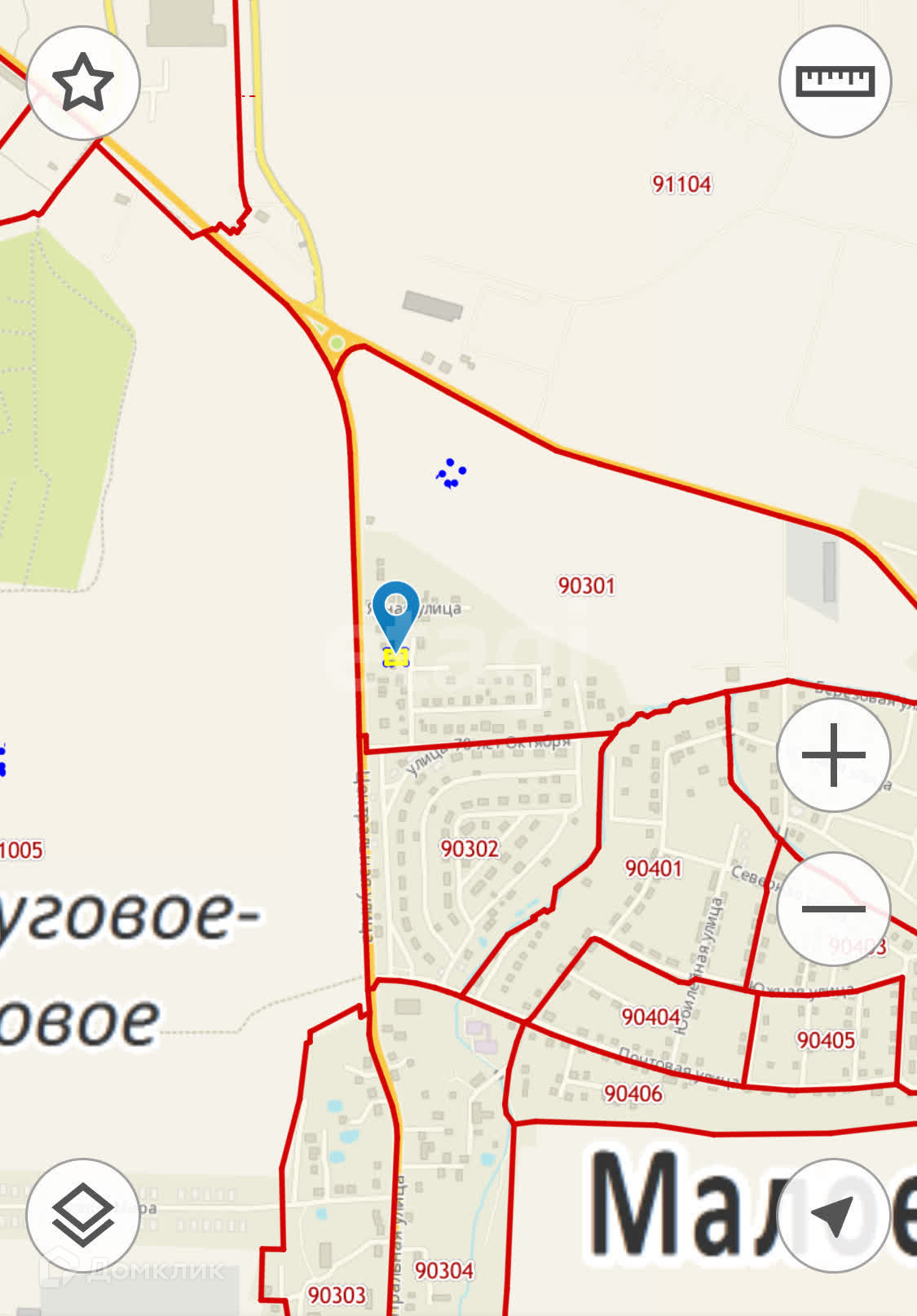Select cadastral block 90302

(470, 849)
